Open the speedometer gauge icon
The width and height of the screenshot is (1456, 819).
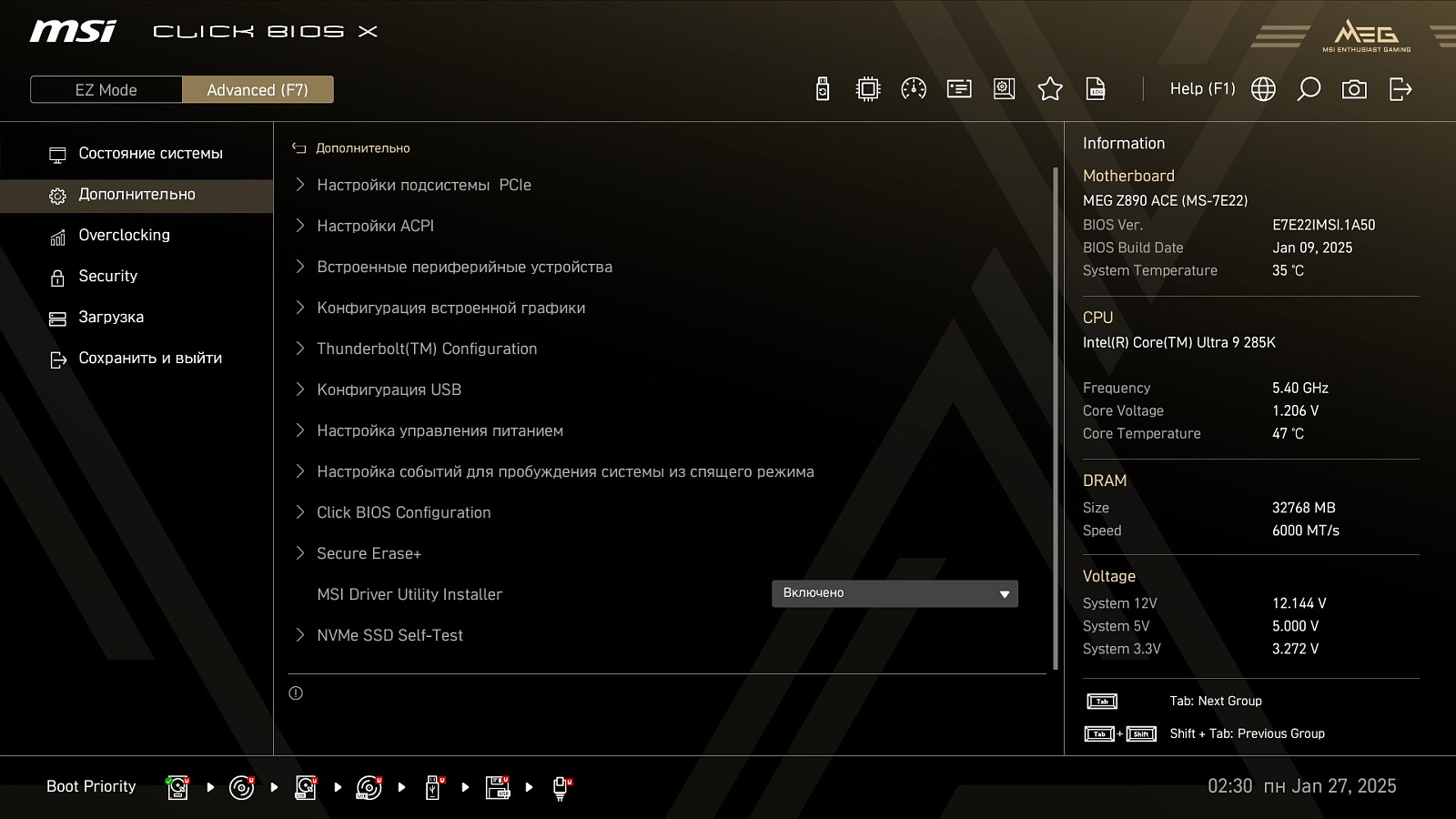pyautogui.click(x=914, y=89)
